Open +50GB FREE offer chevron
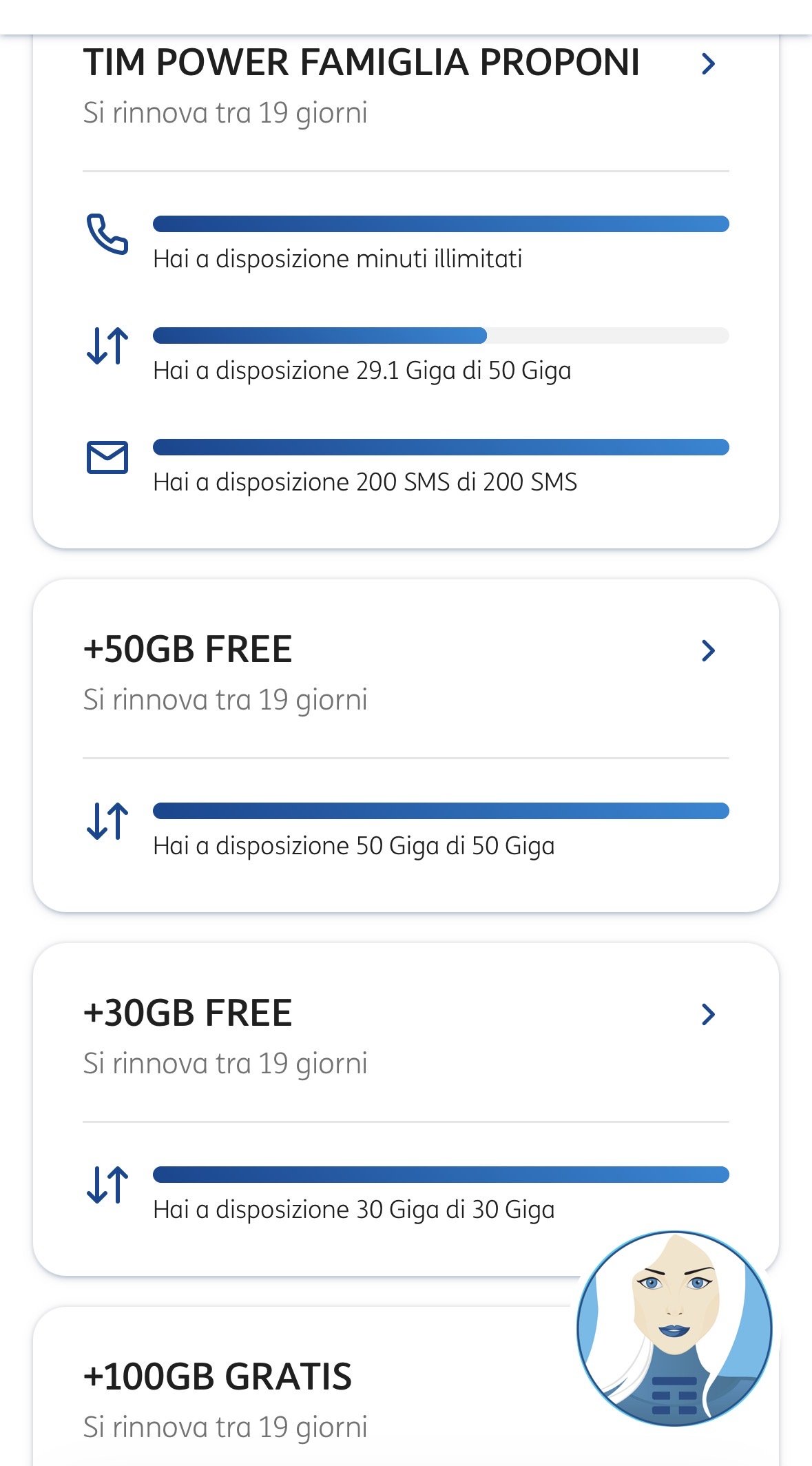This screenshot has width=812, height=1466. pos(708,650)
